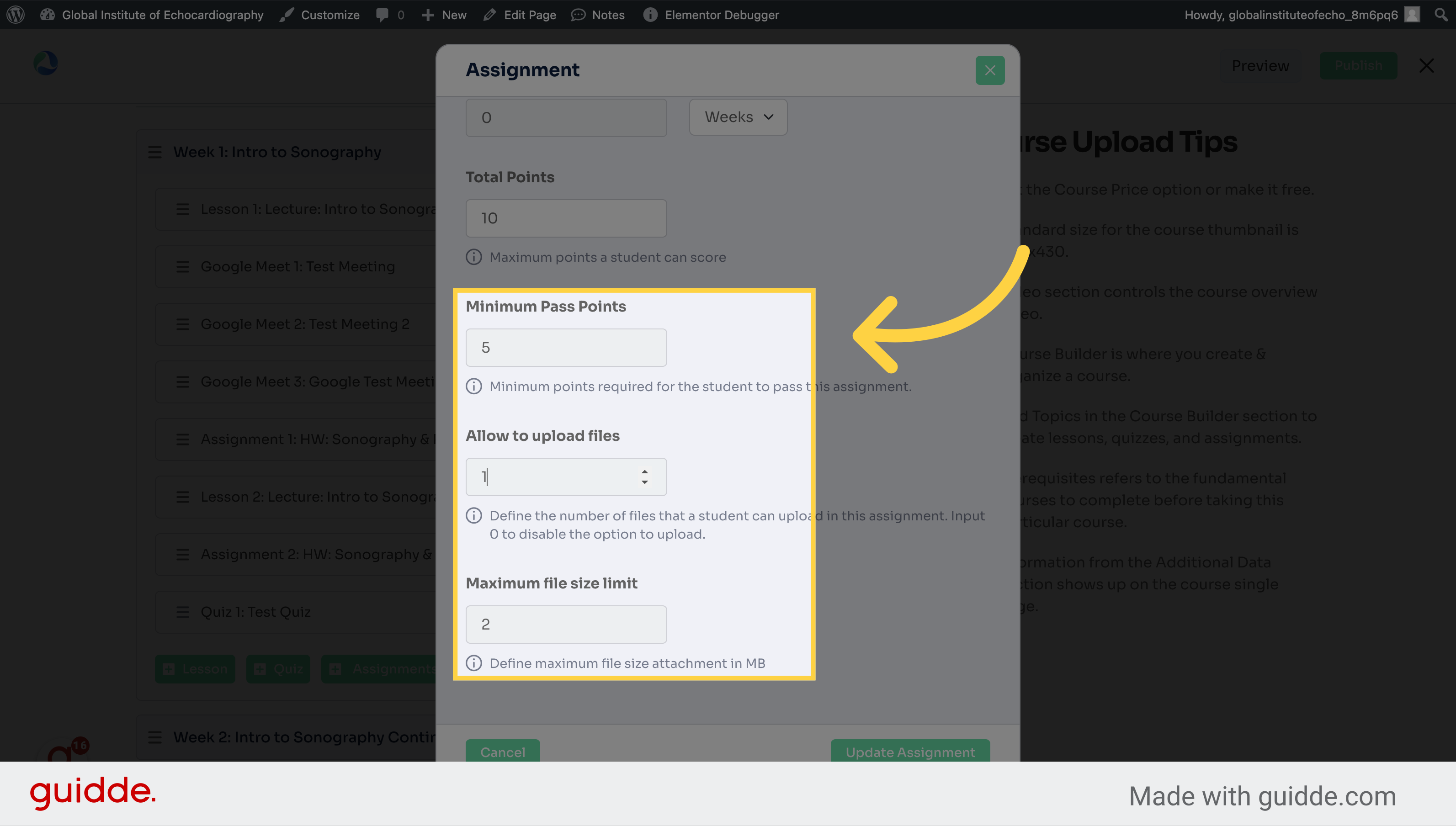Screen dimensions: 1456x826
Task: Open Notes in the admin bar
Action: (598, 15)
